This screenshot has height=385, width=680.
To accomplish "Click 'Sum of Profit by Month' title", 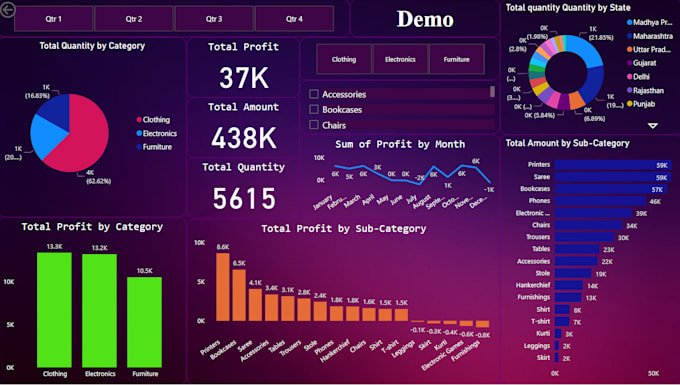I will (x=400, y=144).
